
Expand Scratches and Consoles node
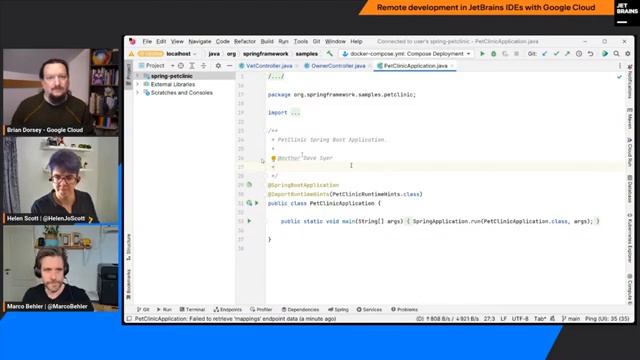[x=138, y=93]
